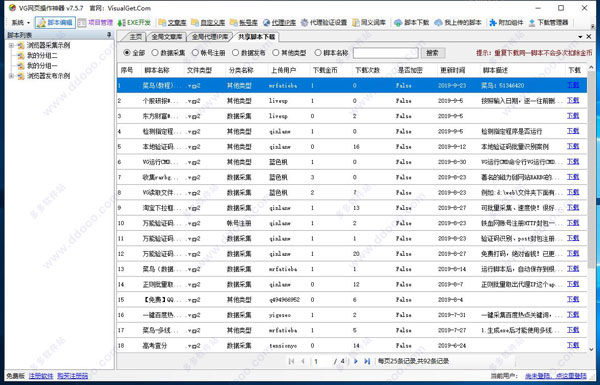The width and height of the screenshot is (600, 385).
Task: Switch to the 全局文章库 tab
Action: [166, 37]
